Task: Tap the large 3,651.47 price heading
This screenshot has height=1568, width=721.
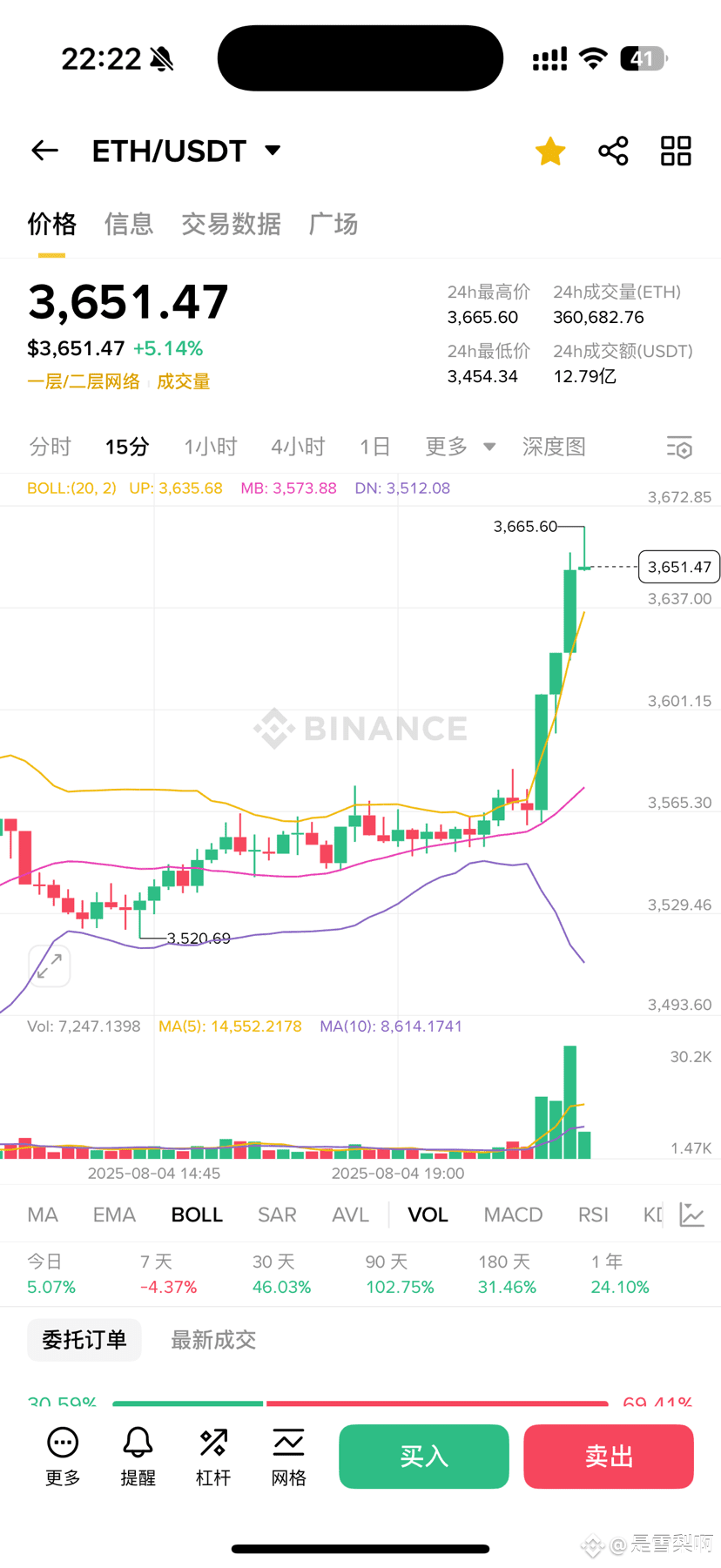Action: (128, 301)
